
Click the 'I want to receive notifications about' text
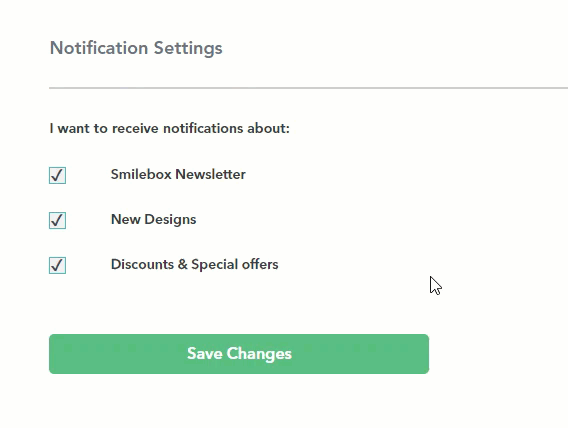pos(170,128)
